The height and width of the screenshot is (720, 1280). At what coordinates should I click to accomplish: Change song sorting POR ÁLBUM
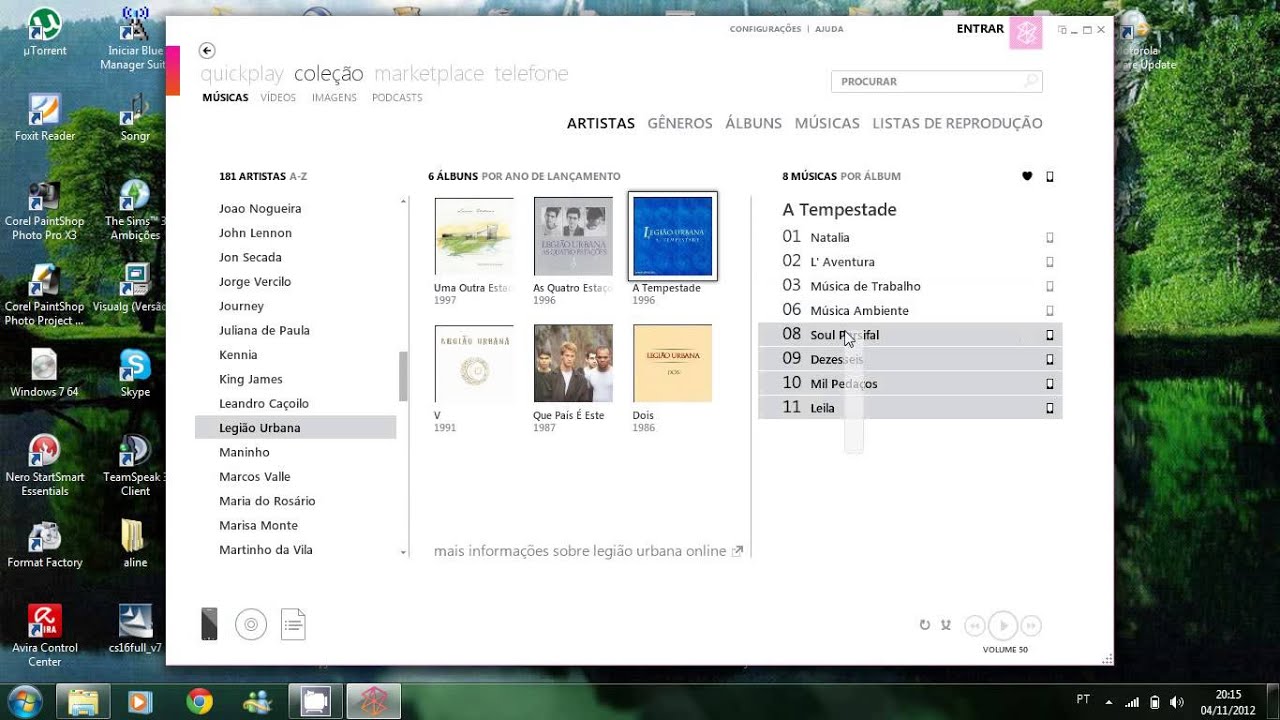click(871, 176)
